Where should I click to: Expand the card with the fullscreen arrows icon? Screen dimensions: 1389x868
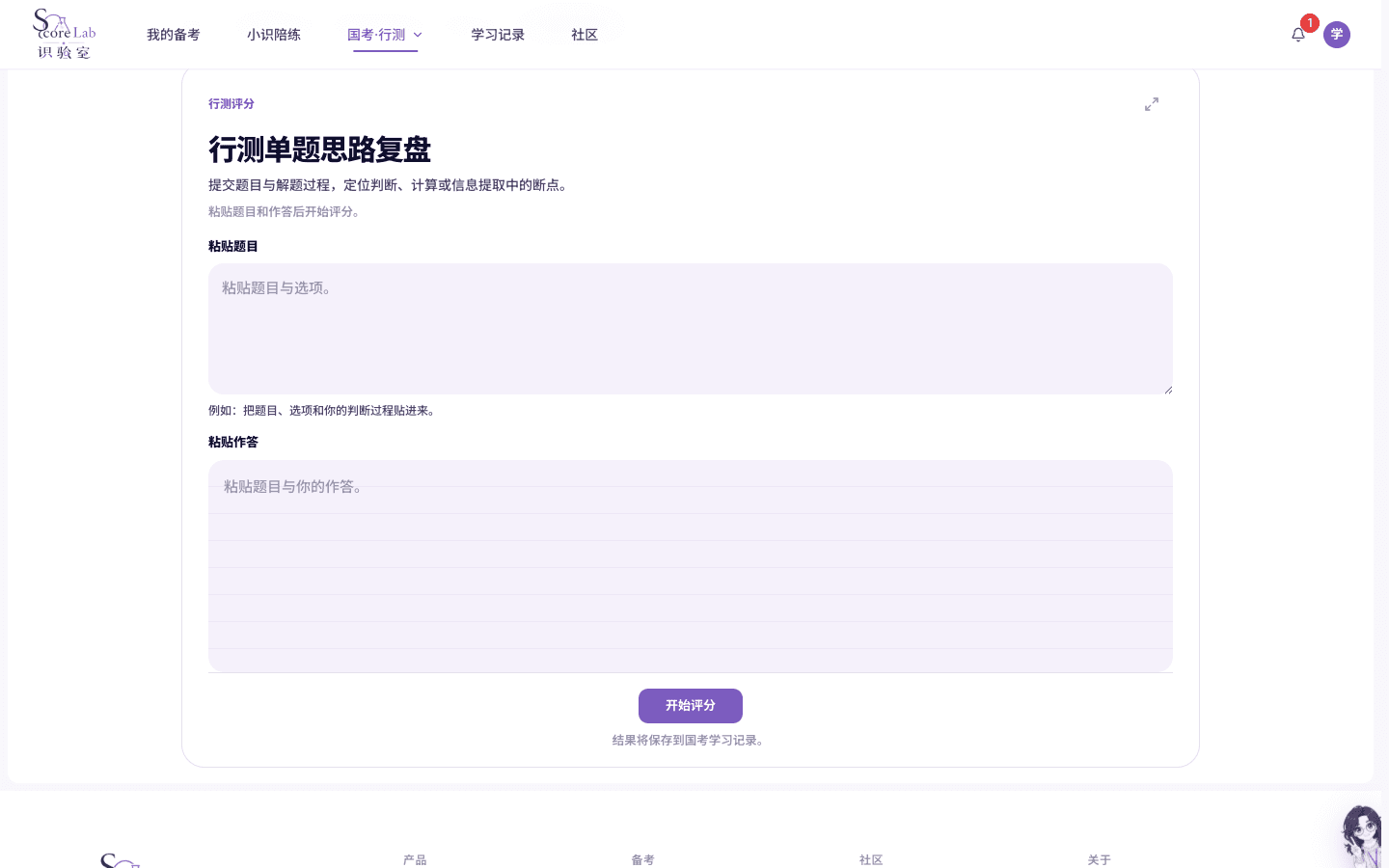click(1152, 104)
